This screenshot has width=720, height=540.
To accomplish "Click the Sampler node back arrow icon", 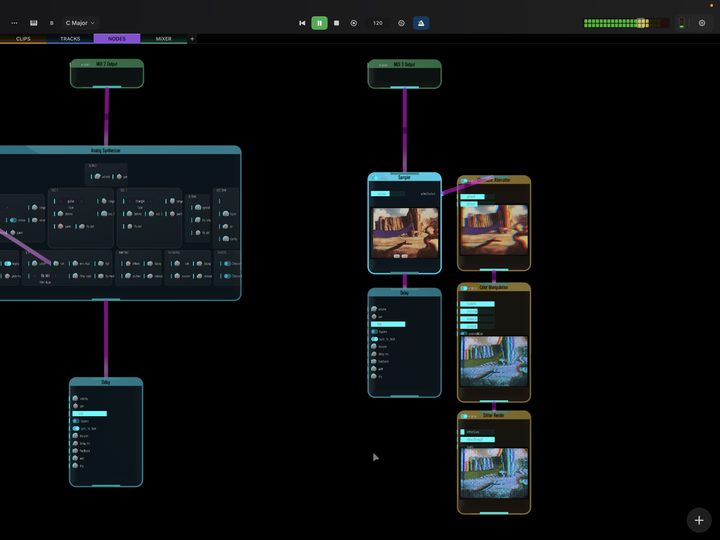I will coord(374,178).
